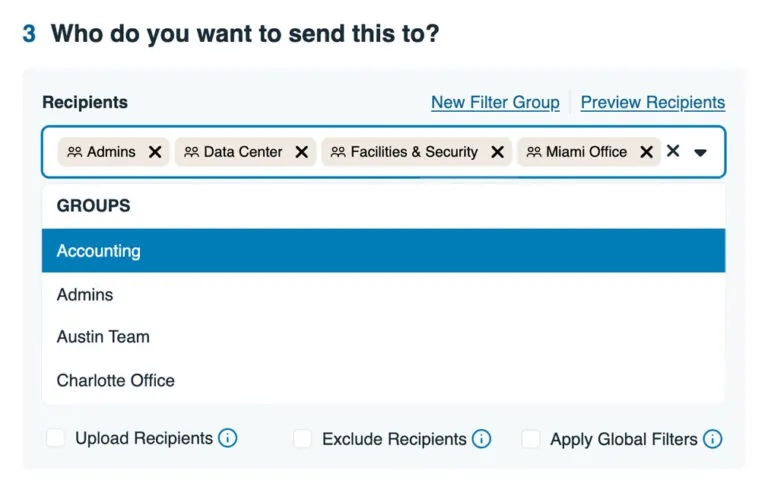Screen dimensions: 768x487
Task: Toggle the Apply Global Filters checkbox
Action: [x=531, y=439]
